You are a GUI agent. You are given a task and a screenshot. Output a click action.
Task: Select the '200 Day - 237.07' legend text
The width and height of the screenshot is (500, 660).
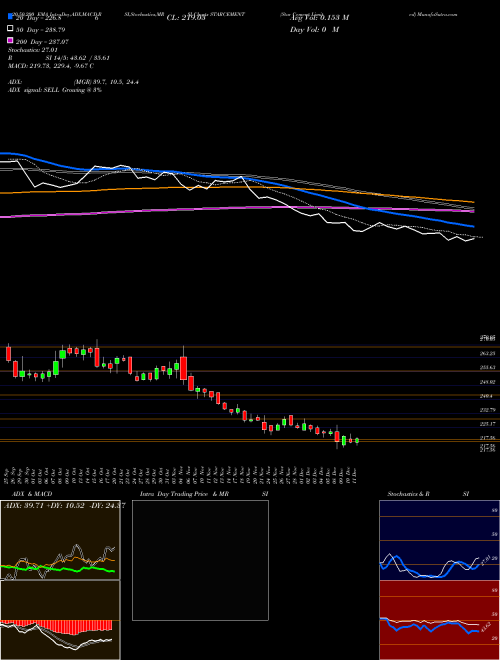(x=43, y=42)
